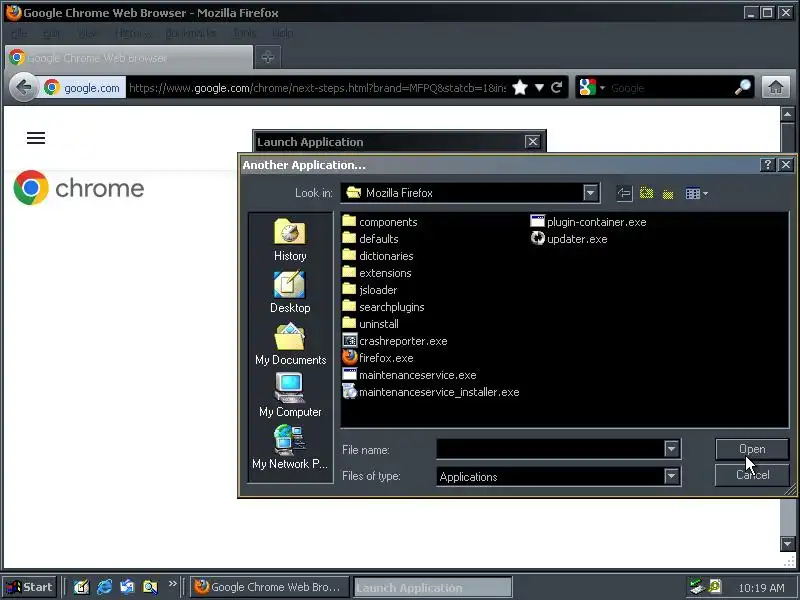The height and width of the screenshot is (600, 800).
Task: Open Firefox home page button
Action: pos(776,88)
